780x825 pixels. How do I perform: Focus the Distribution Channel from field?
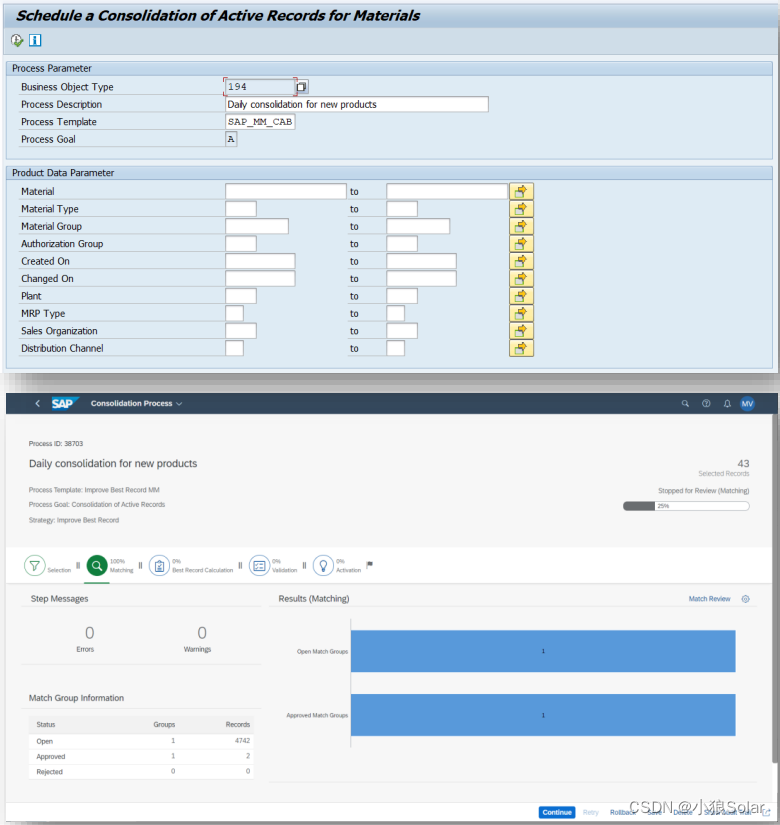click(x=234, y=348)
